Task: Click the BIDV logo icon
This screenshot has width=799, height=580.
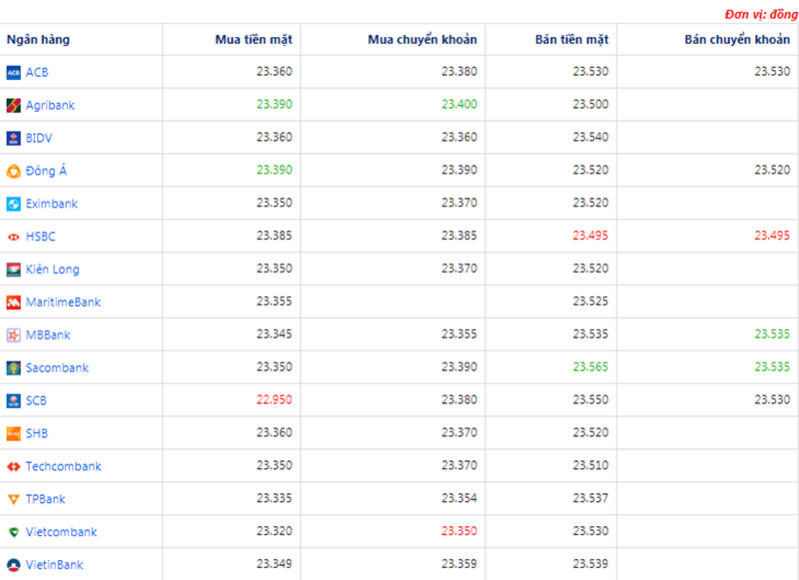Action: pos(14,138)
